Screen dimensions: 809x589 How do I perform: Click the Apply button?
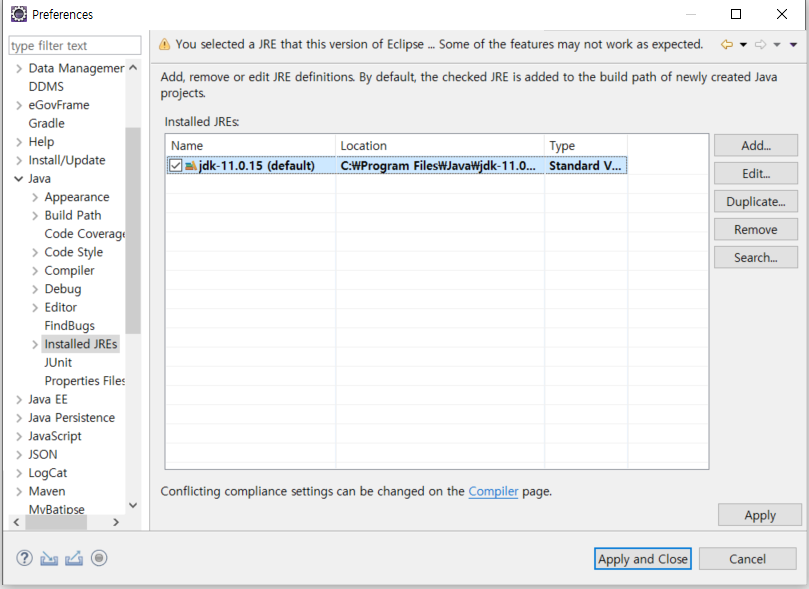pos(759,515)
